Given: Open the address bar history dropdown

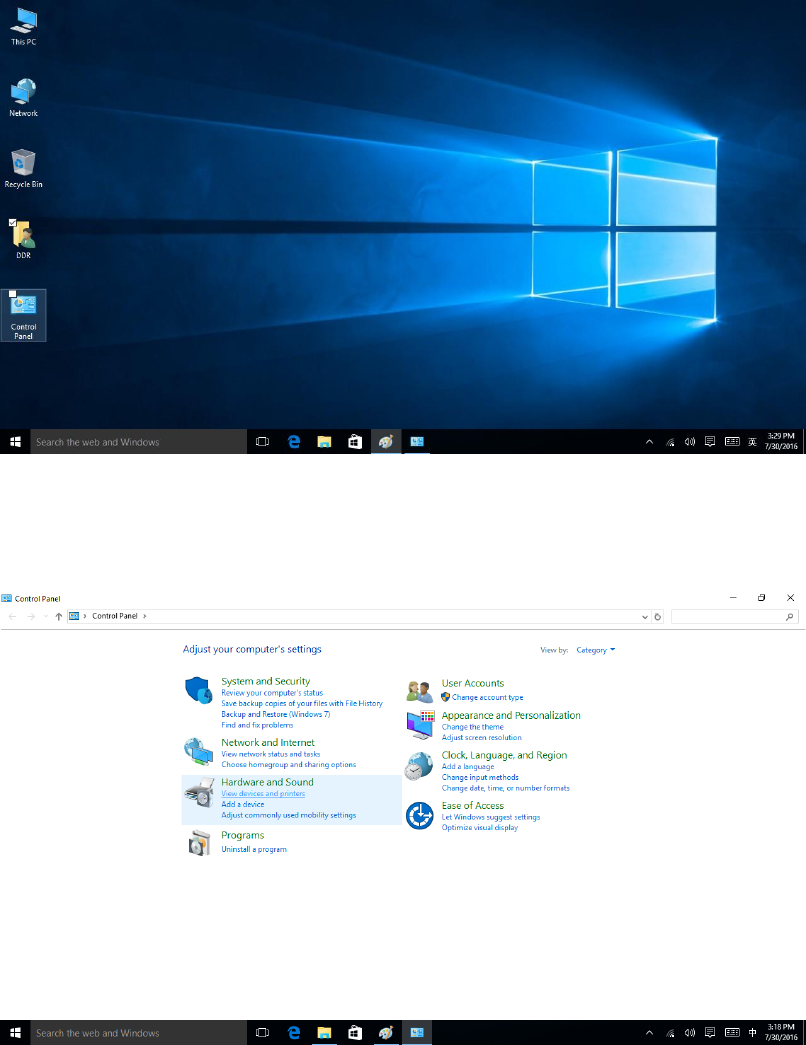Looking at the screenshot, I should [x=644, y=616].
